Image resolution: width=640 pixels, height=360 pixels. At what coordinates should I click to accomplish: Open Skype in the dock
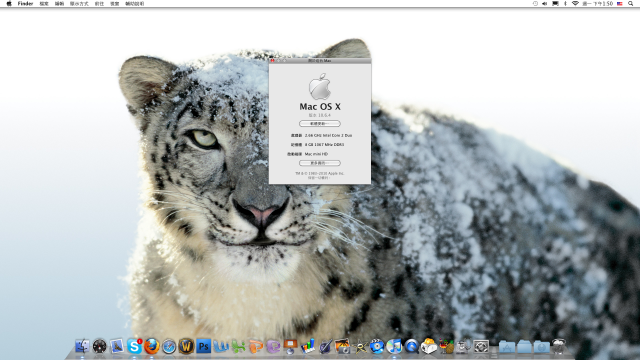point(134,346)
